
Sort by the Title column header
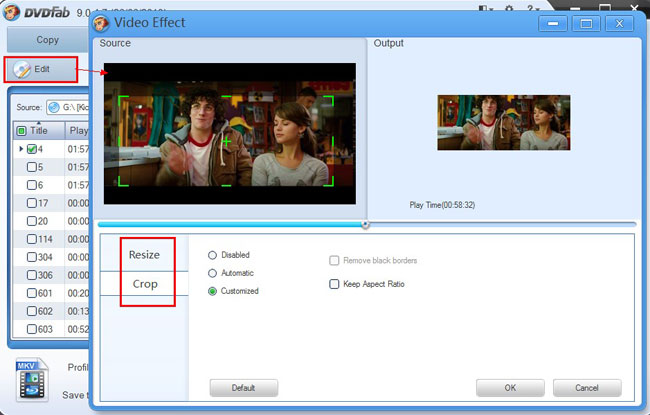click(x=39, y=131)
